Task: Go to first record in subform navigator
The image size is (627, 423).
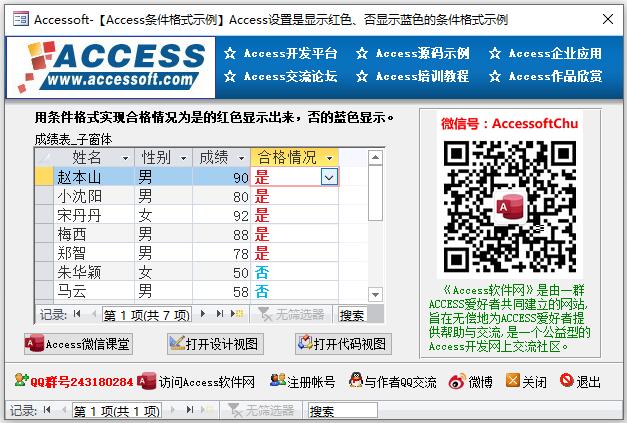Action: point(77,314)
